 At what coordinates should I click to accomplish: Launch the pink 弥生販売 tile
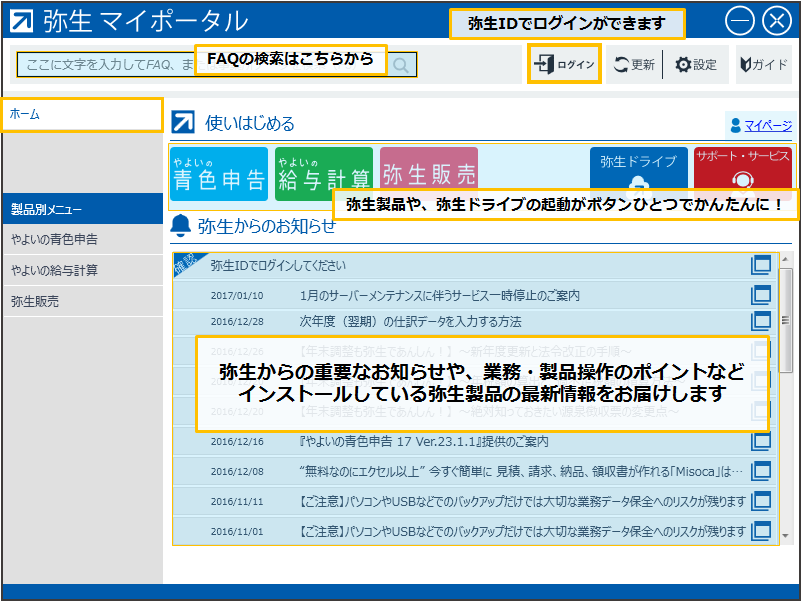point(429,174)
